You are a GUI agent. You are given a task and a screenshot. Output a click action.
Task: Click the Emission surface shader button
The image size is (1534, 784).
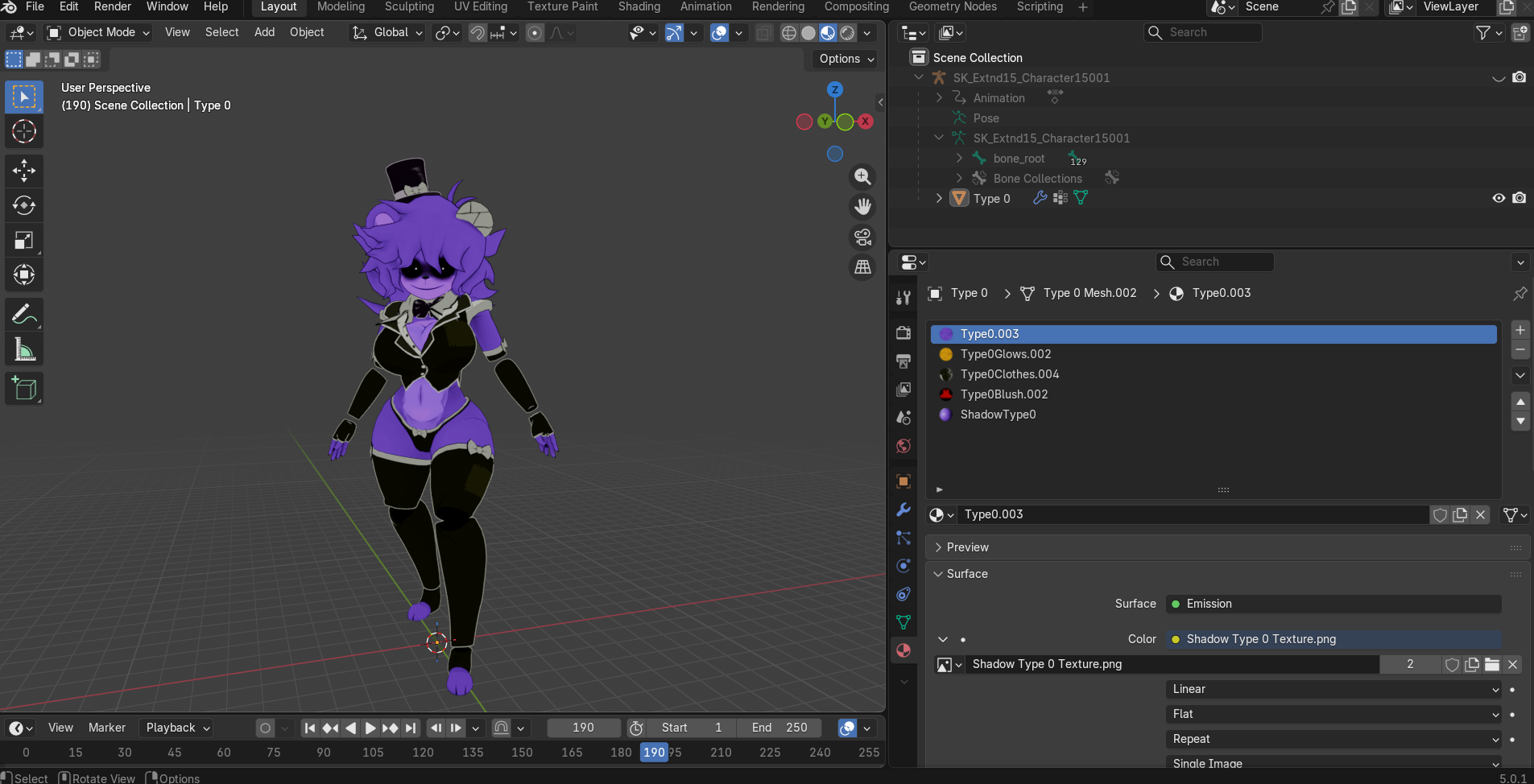[1333, 604]
